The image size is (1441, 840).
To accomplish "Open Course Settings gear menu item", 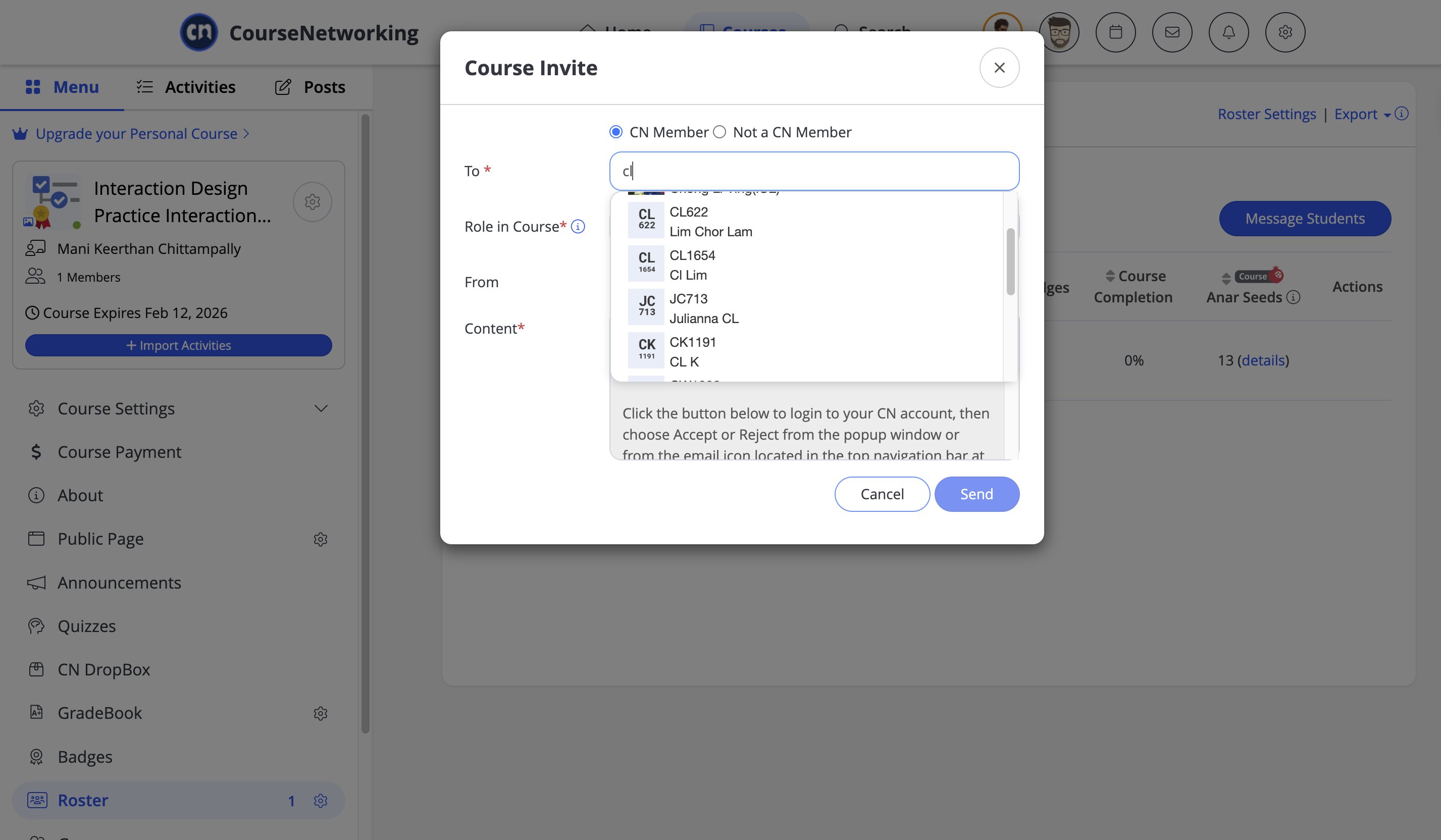I will point(36,408).
